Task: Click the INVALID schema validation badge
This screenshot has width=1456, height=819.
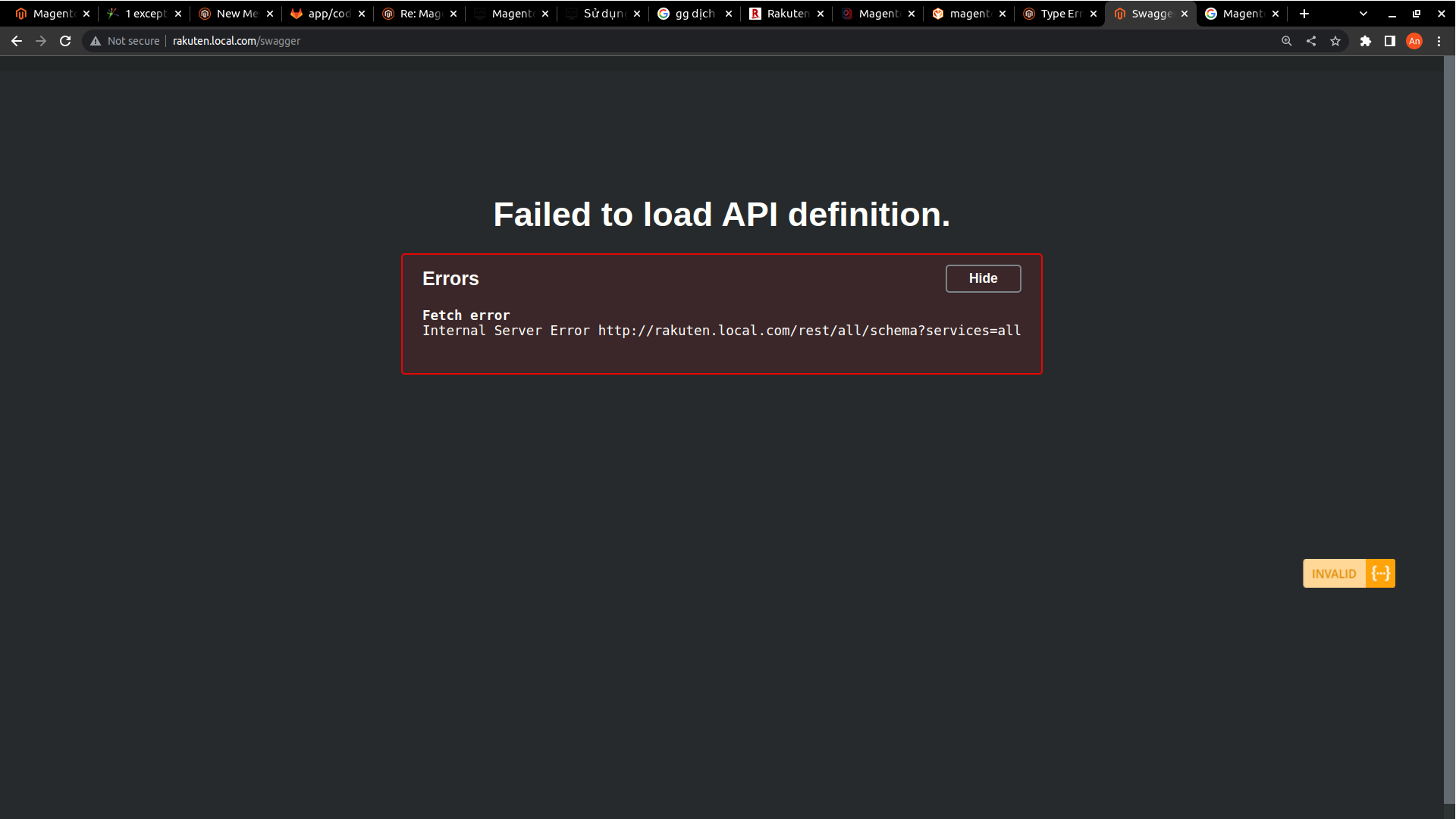Action: [x=1333, y=573]
